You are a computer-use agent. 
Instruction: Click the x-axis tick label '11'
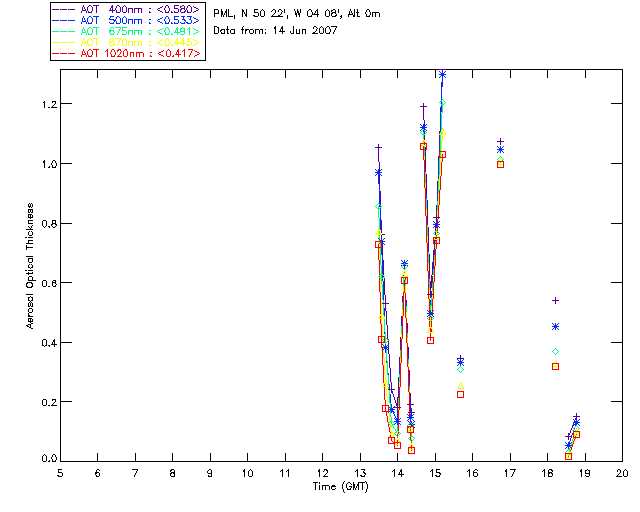click(285, 473)
